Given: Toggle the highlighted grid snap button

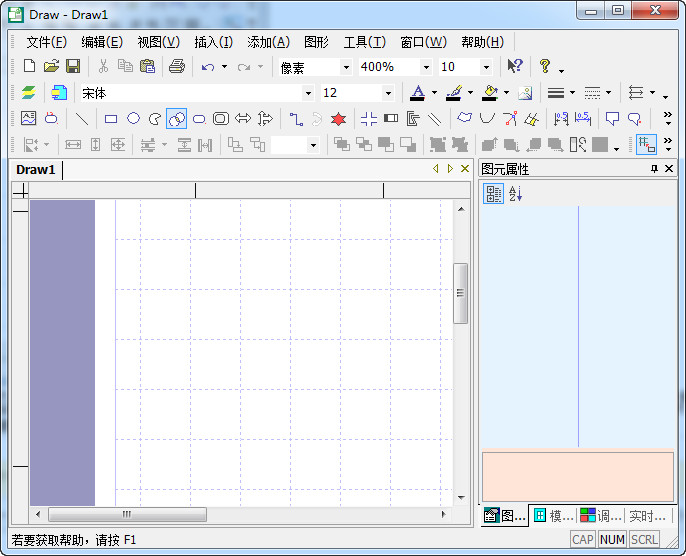Looking at the screenshot, I should 646,145.
